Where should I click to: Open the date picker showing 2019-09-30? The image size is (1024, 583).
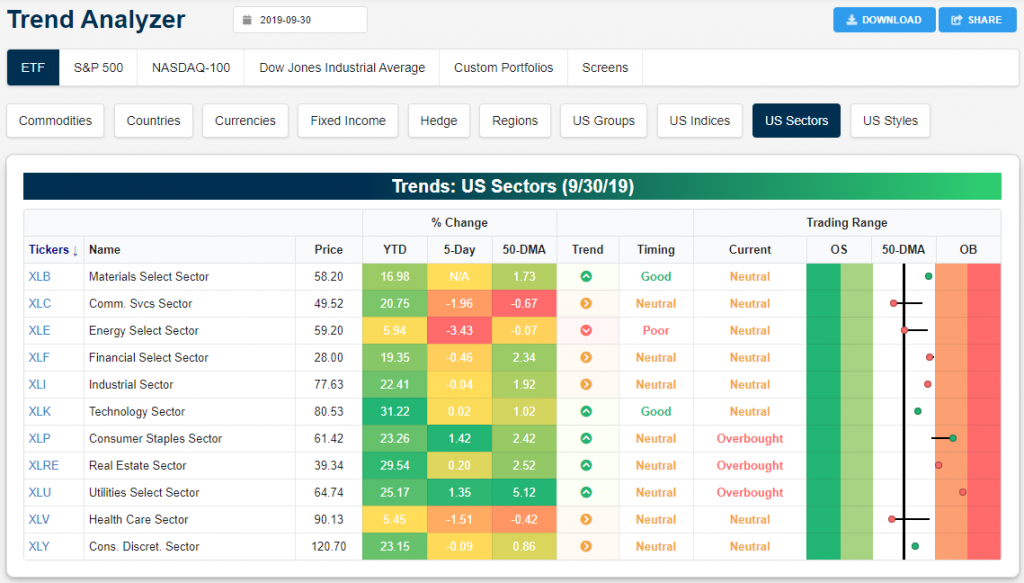(300, 20)
